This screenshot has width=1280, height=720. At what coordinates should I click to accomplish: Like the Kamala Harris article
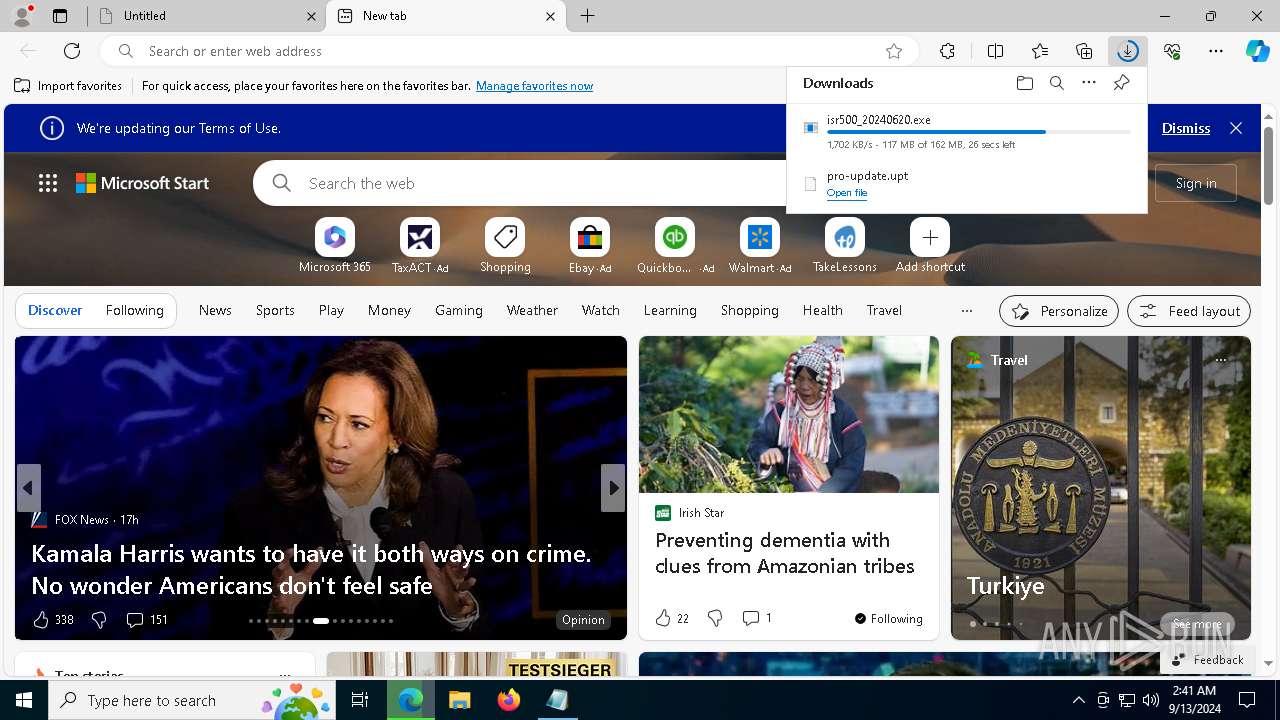[x=41, y=620]
